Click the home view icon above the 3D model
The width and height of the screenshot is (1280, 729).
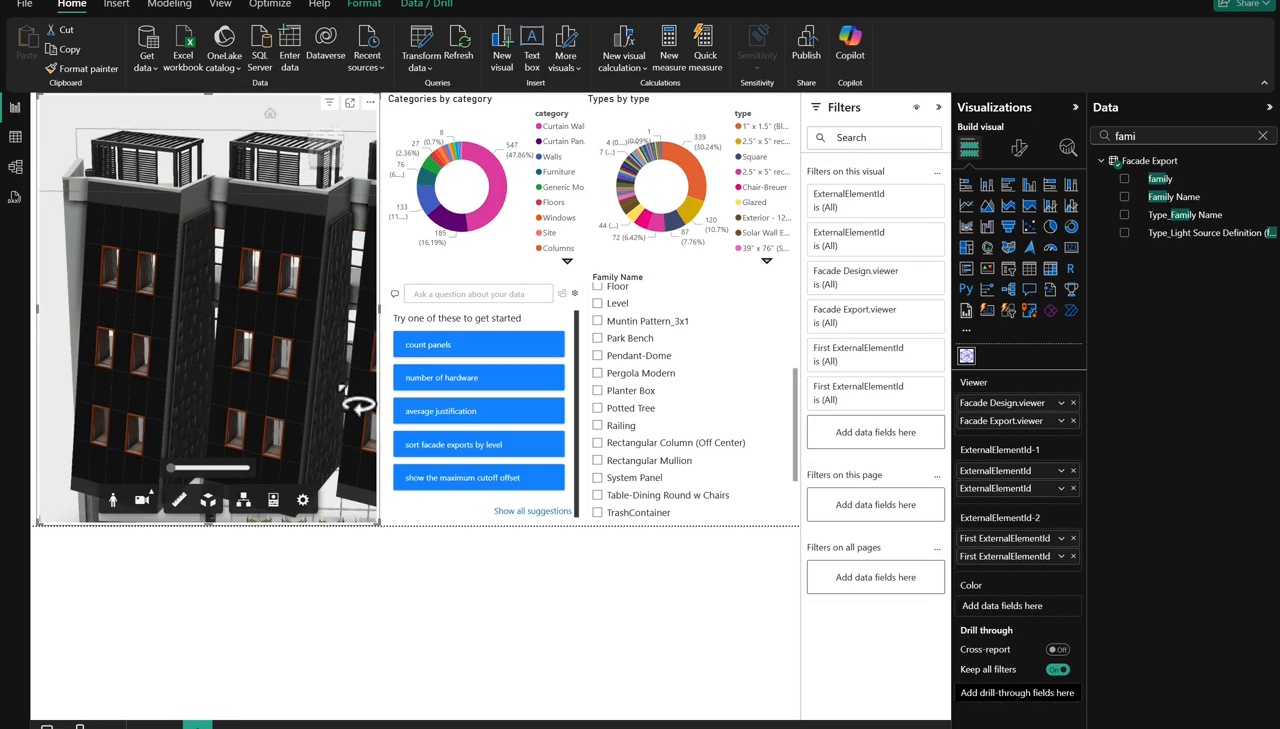tap(270, 114)
